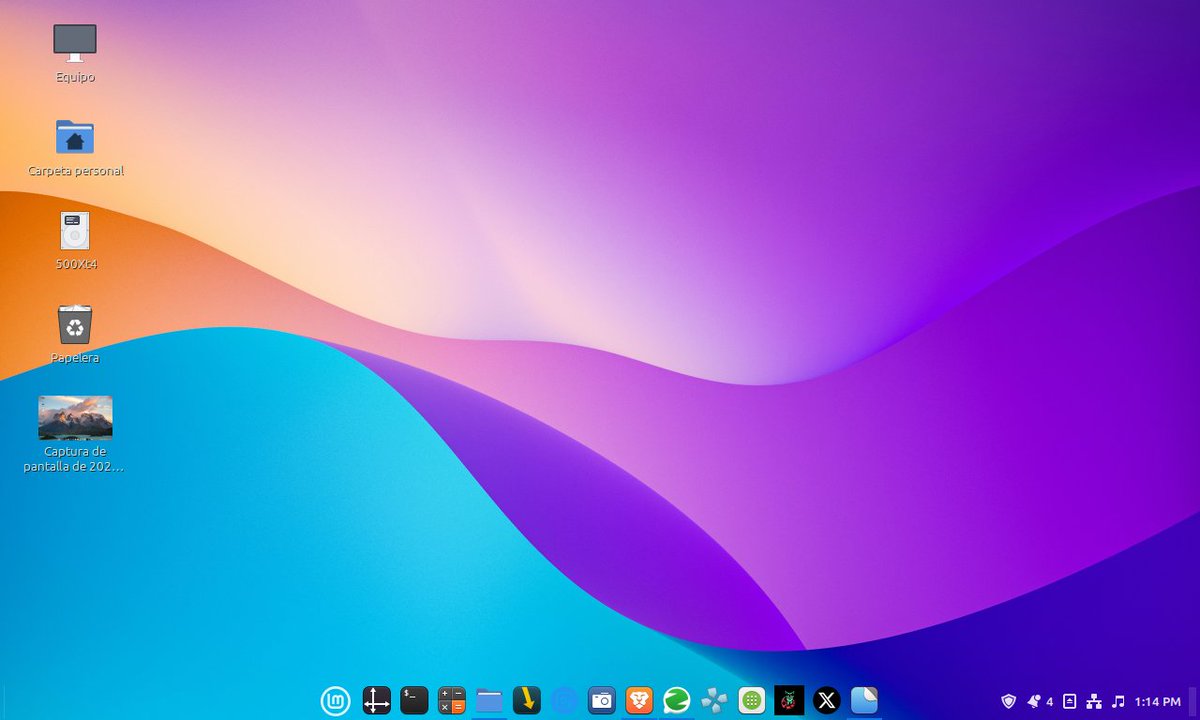Open the X social app from the dock

pyautogui.click(x=826, y=700)
